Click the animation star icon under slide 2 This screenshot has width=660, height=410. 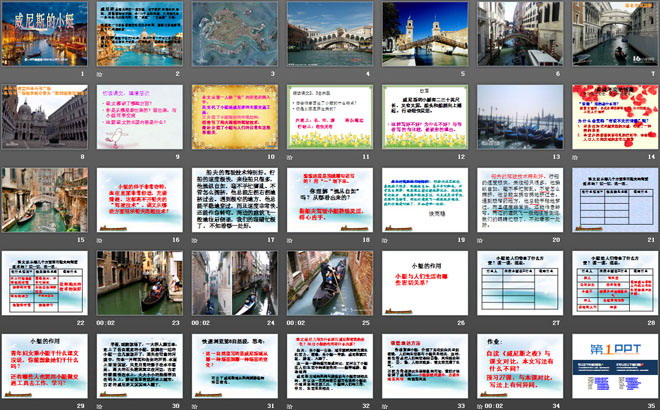tap(100, 74)
